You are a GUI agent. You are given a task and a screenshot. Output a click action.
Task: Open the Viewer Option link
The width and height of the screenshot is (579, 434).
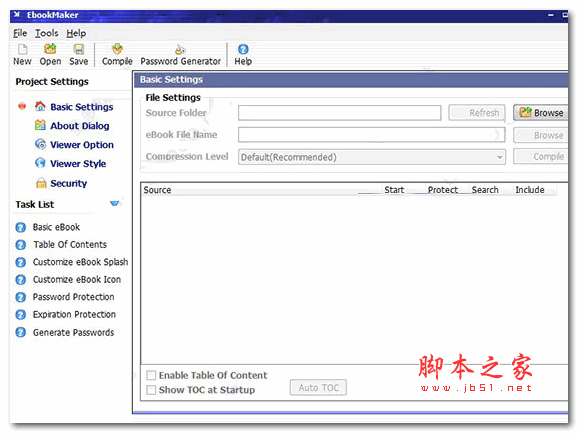(x=82, y=144)
